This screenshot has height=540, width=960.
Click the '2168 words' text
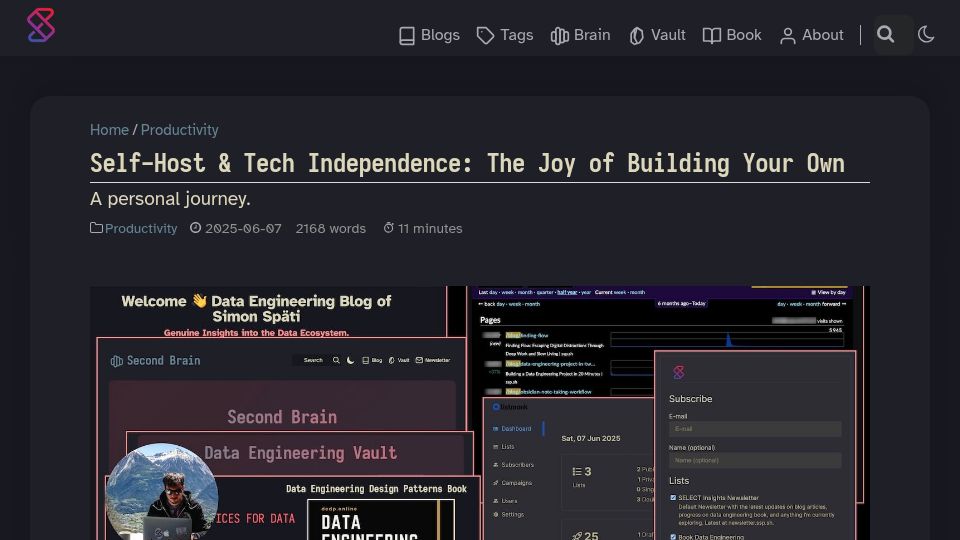331,228
